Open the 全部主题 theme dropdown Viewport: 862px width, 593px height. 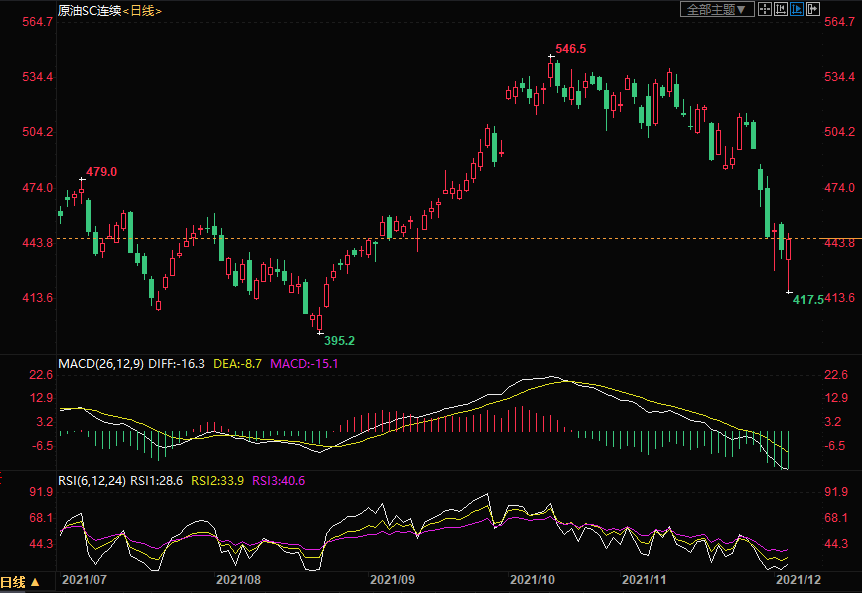click(716, 9)
